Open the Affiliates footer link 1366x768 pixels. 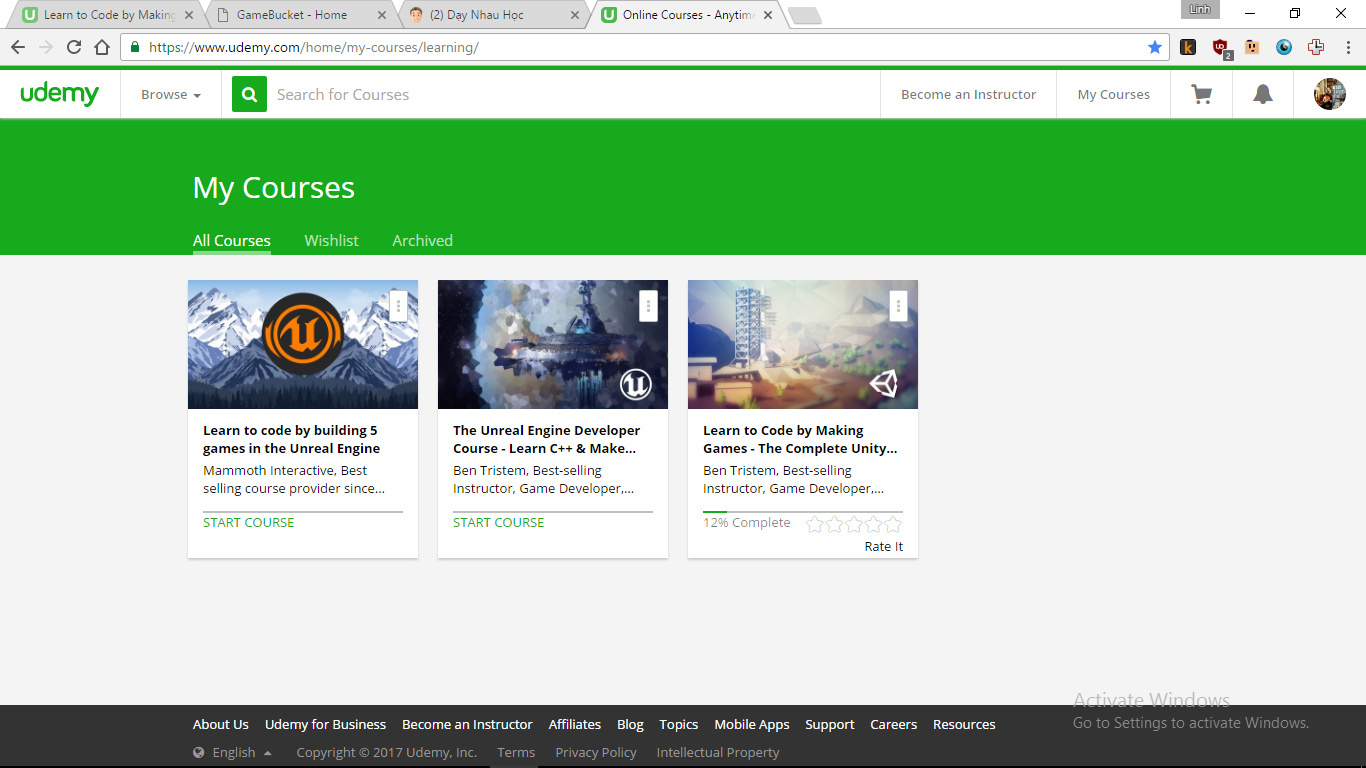(x=574, y=724)
